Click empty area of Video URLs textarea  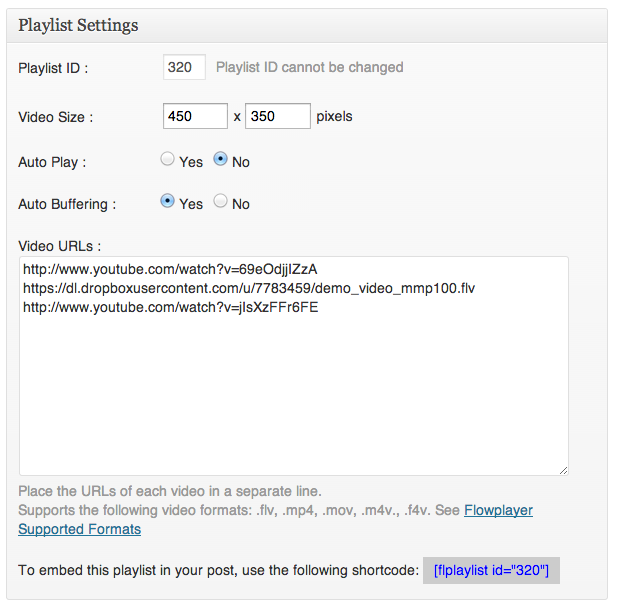294,394
